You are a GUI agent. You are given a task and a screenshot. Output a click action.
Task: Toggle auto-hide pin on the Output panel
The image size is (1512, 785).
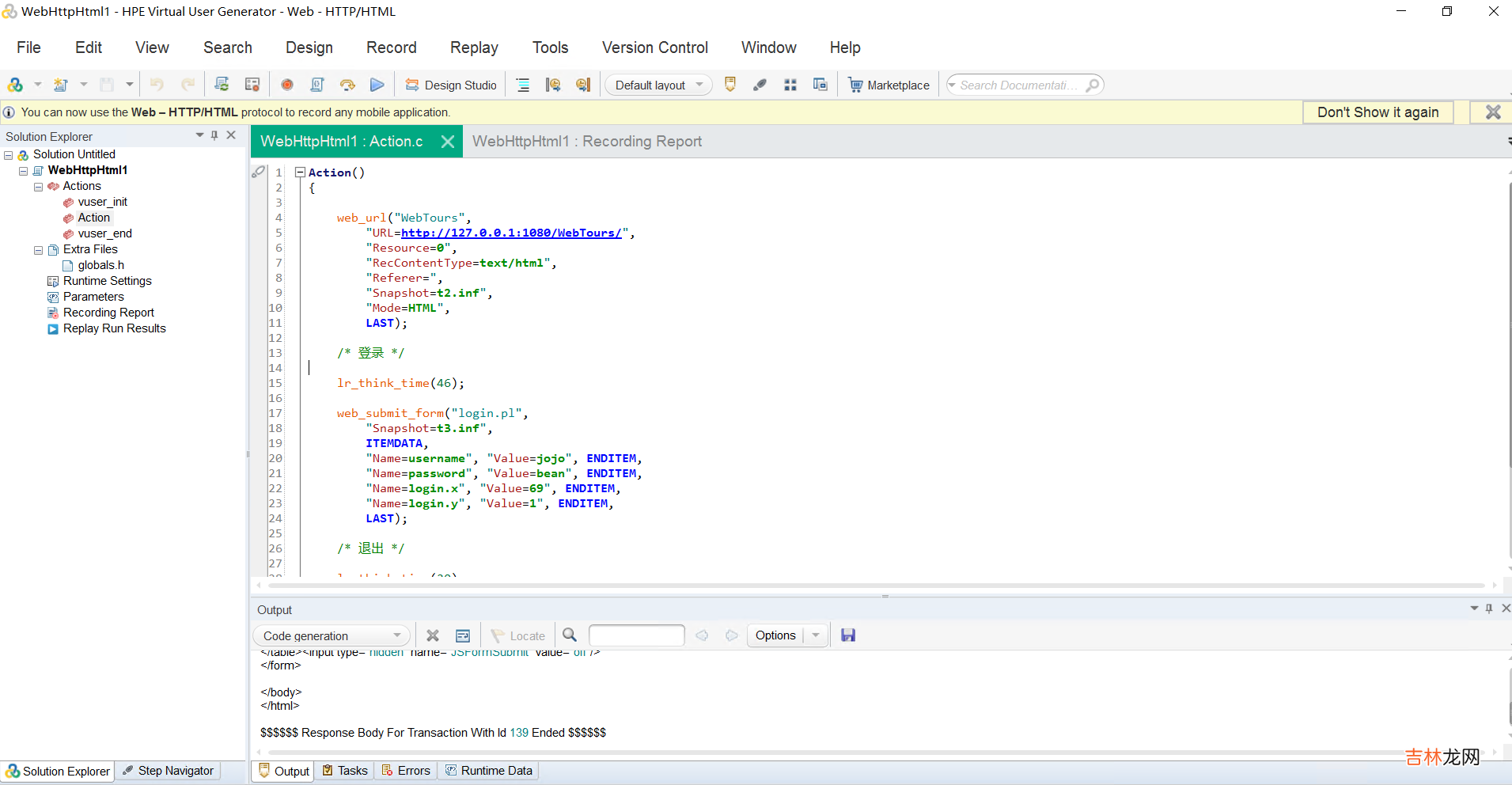pyautogui.click(x=1489, y=609)
